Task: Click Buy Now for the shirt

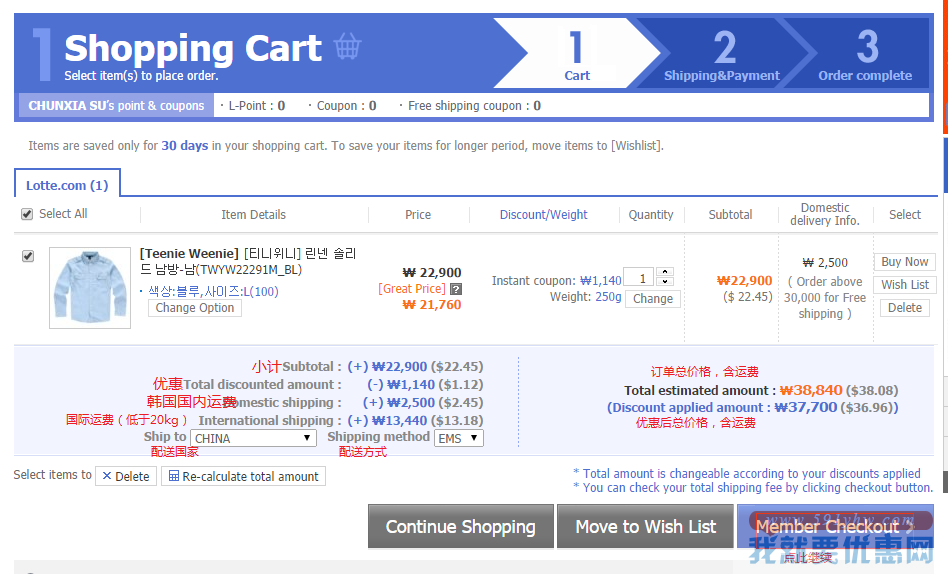Action: [x=904, y=262]
